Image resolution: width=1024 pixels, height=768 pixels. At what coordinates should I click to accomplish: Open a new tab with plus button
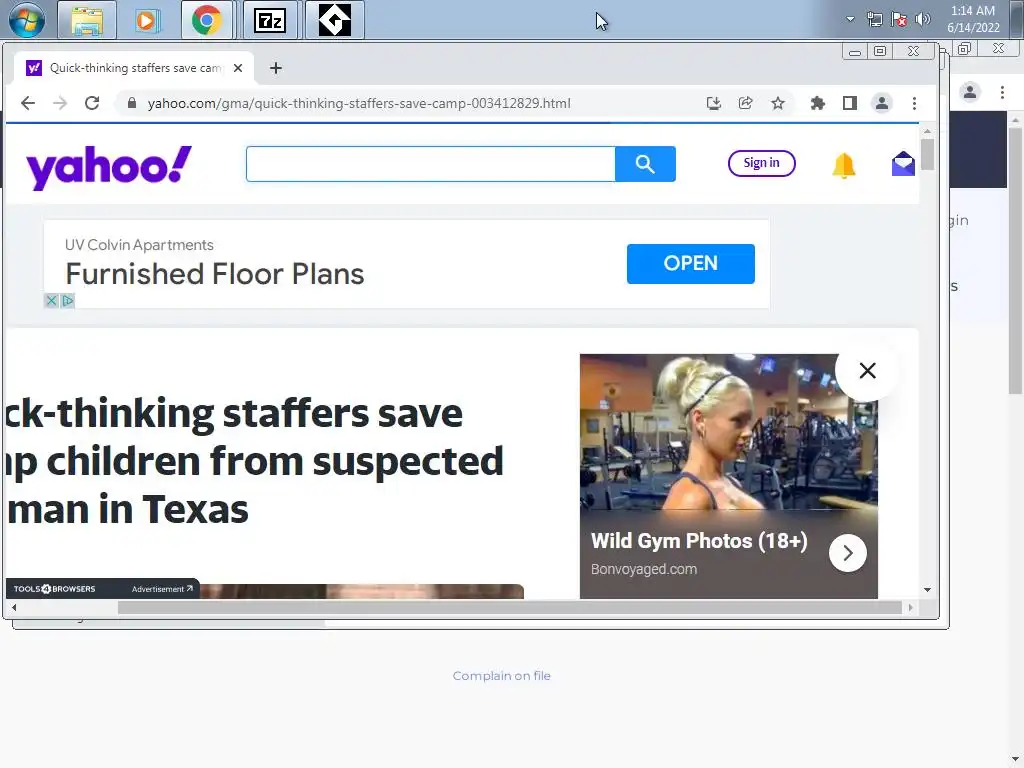(276, 68)
